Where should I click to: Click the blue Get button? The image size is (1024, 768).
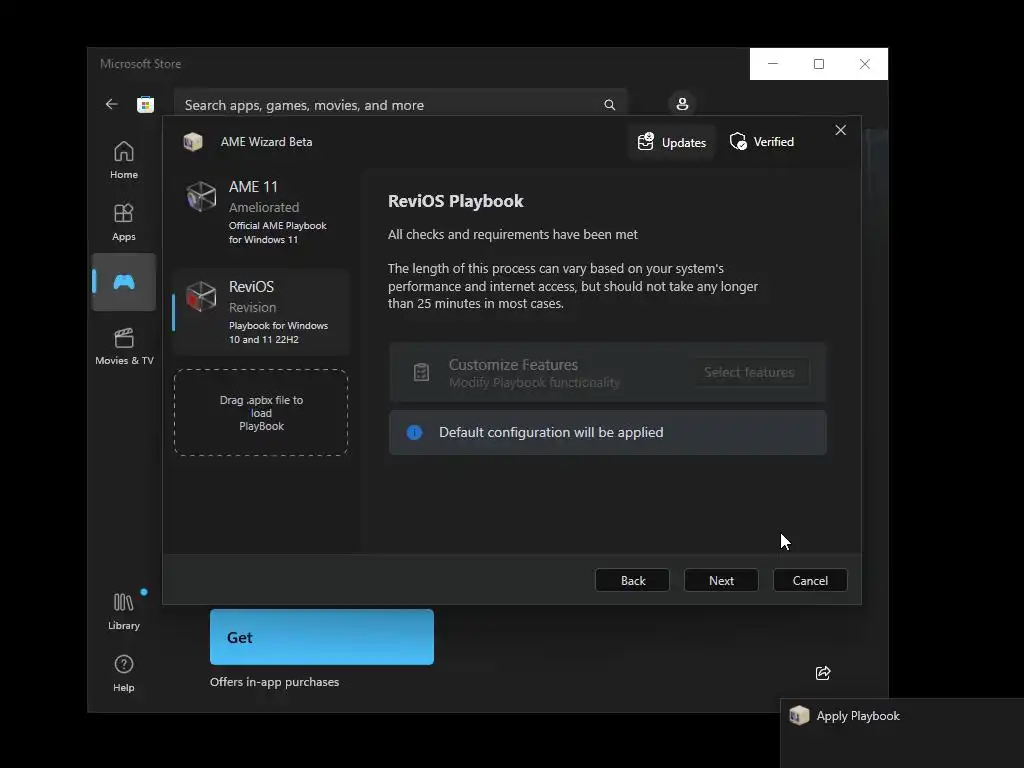pos(322,637)
